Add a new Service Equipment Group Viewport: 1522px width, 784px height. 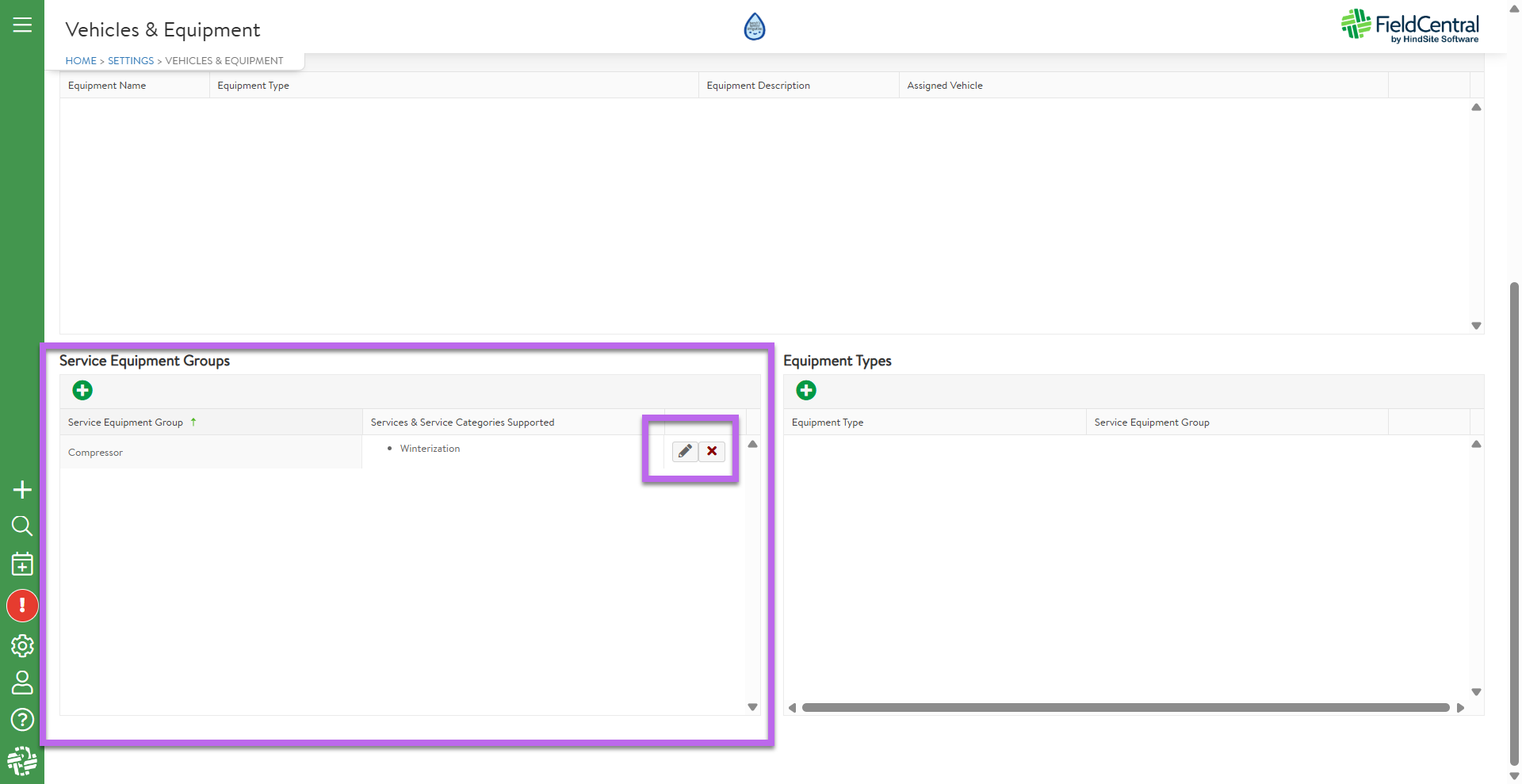82,390
